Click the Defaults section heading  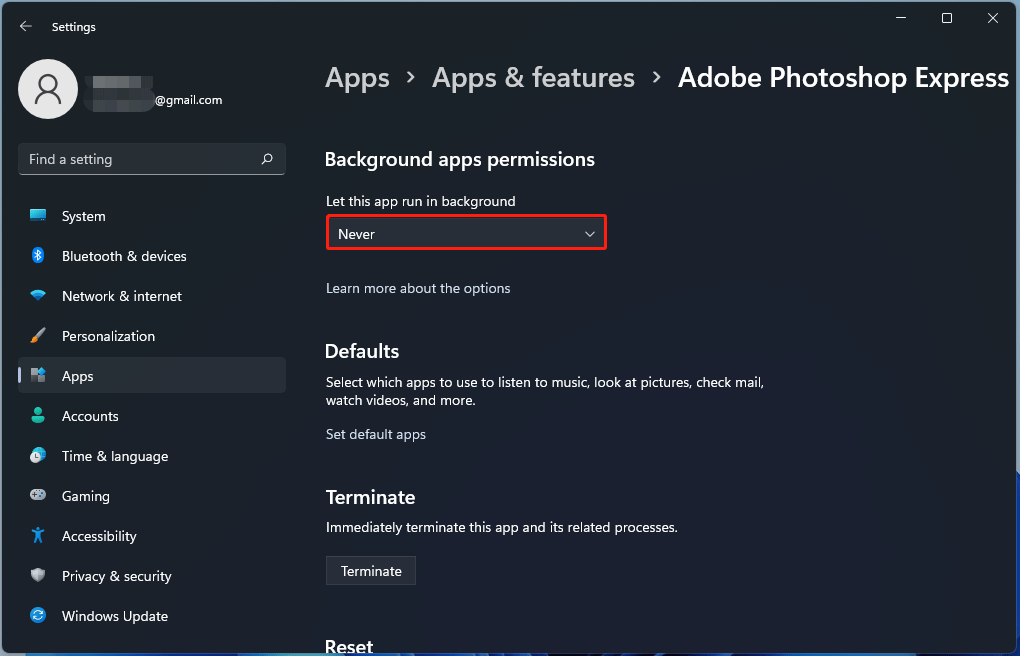[362, 351]
